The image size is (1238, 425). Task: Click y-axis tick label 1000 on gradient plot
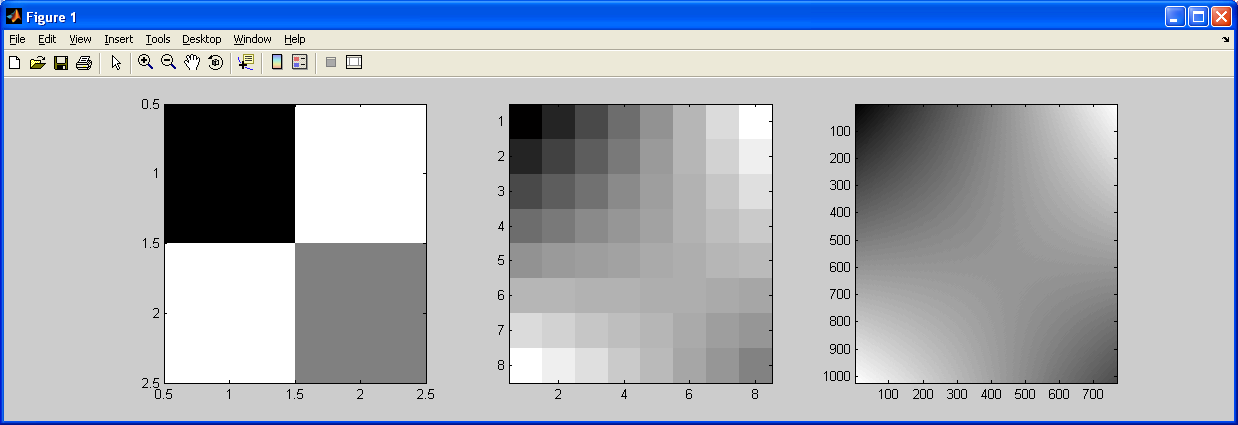point(835,376)
